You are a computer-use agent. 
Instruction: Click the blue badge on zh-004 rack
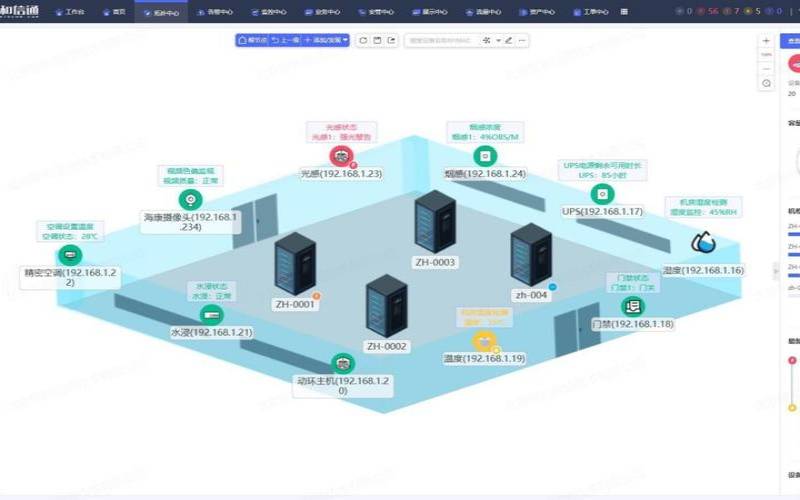pos(552,287)
